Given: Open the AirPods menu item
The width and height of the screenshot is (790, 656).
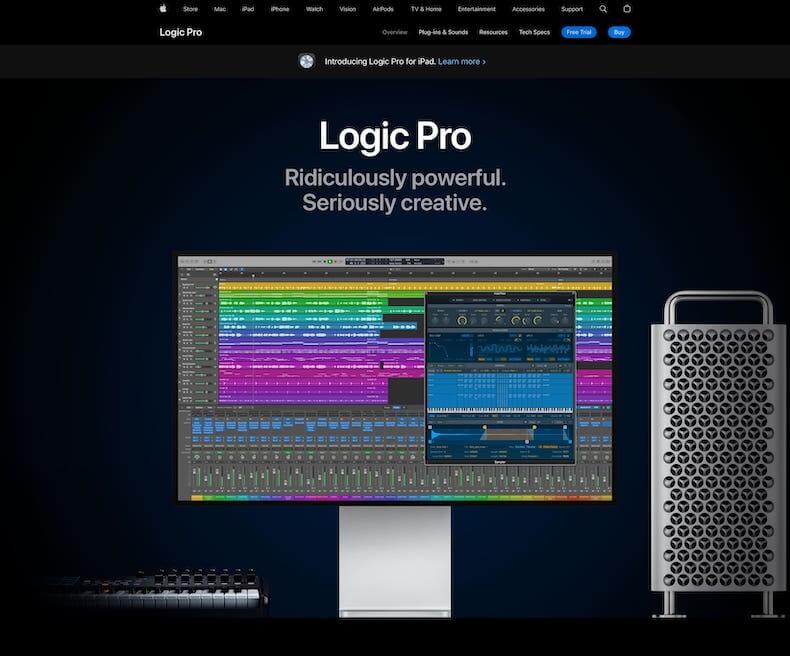Looking at the screenshot, I should pos(383,9).
